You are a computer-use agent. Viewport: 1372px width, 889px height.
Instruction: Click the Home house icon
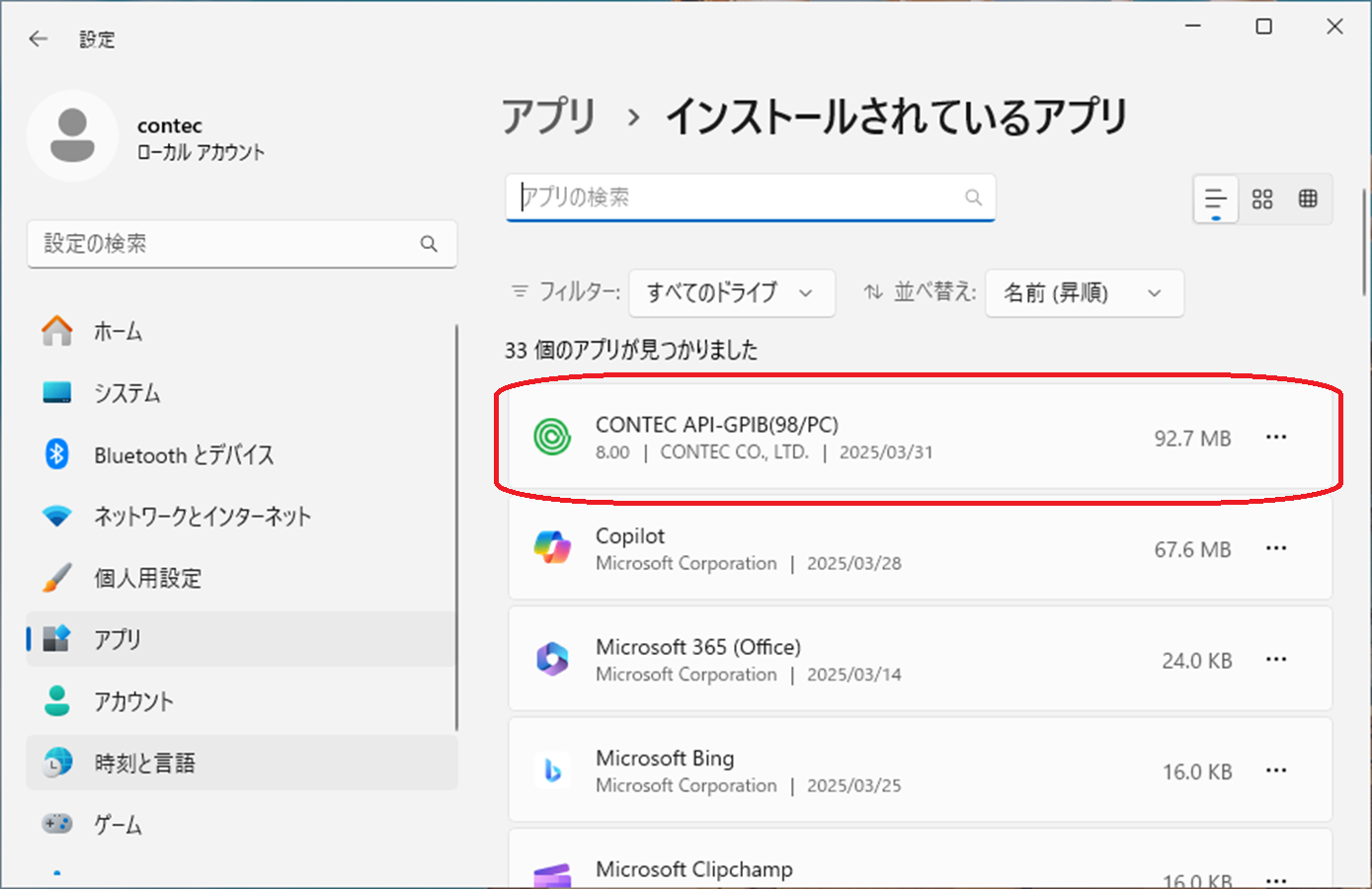tap(57, 331)
